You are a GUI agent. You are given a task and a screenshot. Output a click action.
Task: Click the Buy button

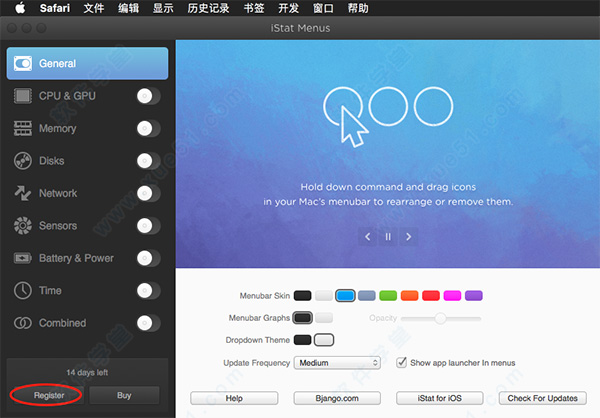124,395
